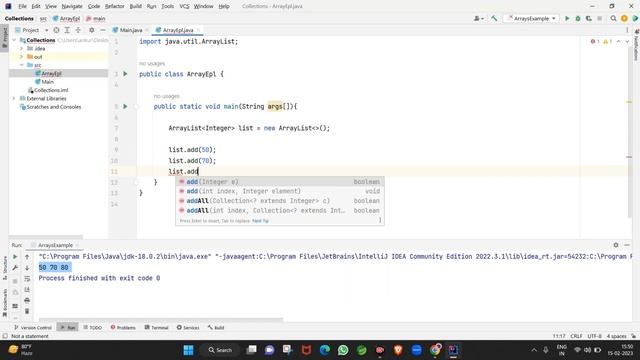
Task: Collapse the Collections root node
Action: pos(15,40)
